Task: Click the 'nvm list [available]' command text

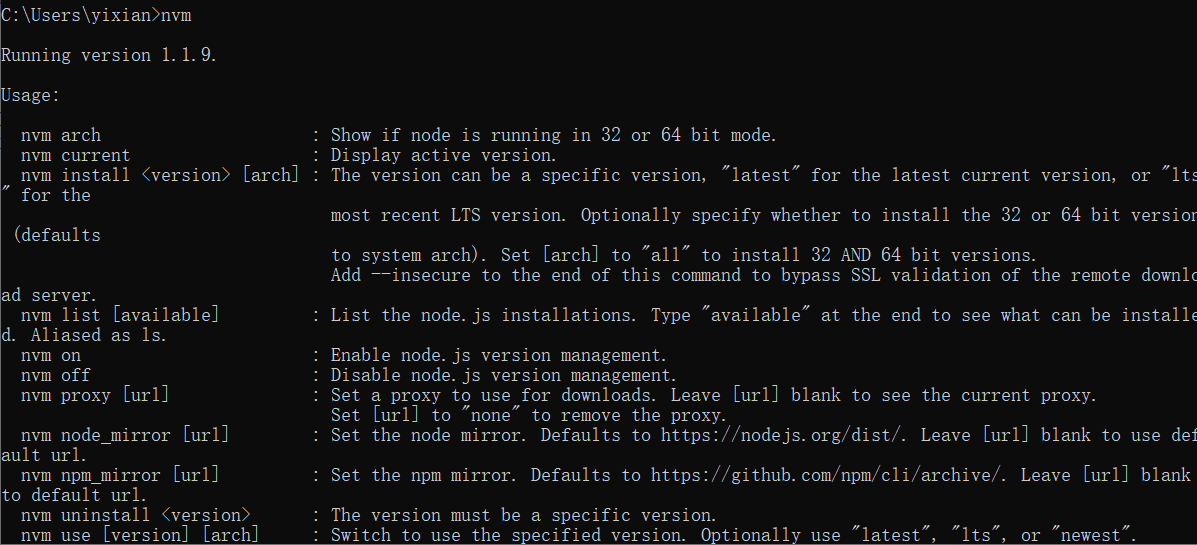Action: click(119, 315)
